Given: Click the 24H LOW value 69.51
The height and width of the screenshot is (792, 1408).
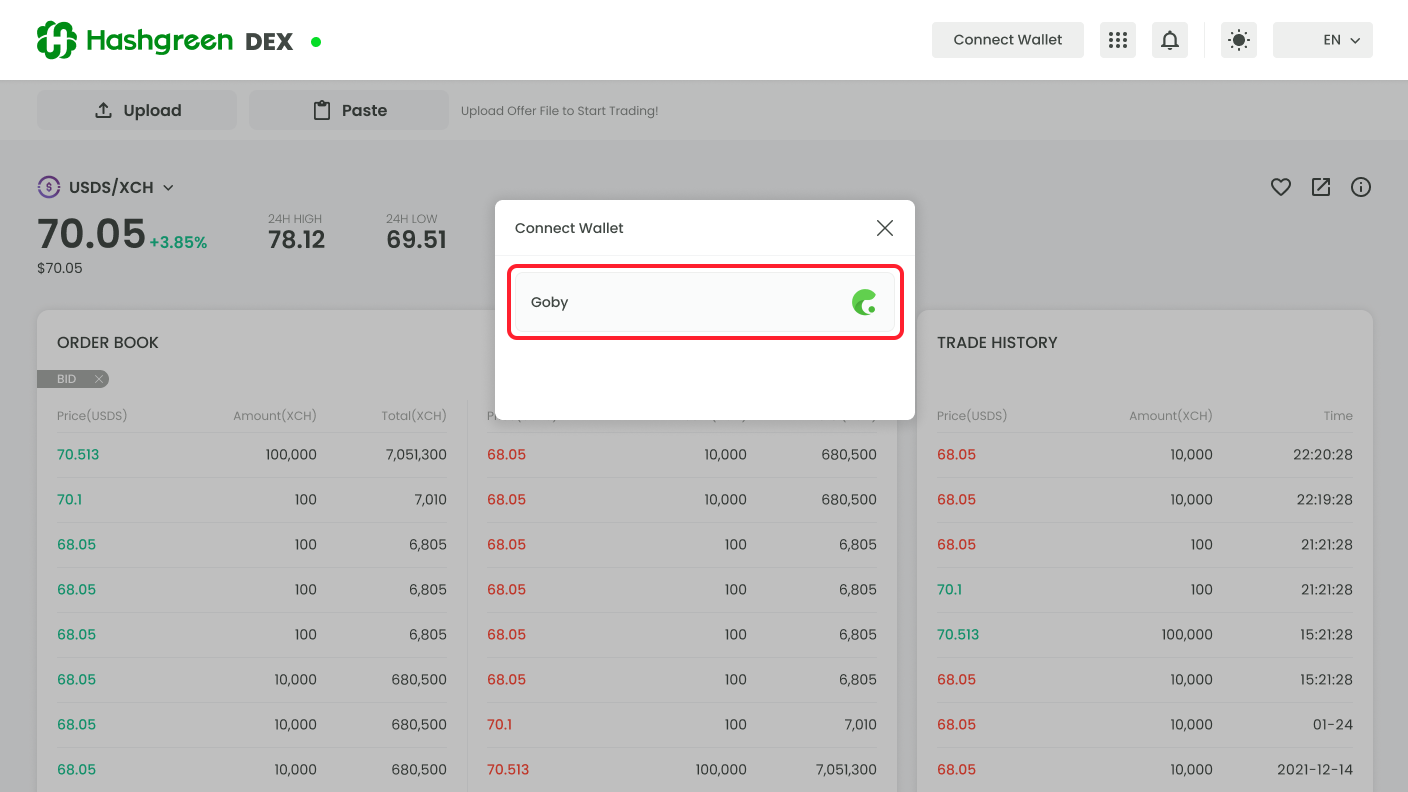Looking at the screenshot, I should pos(416,239).
